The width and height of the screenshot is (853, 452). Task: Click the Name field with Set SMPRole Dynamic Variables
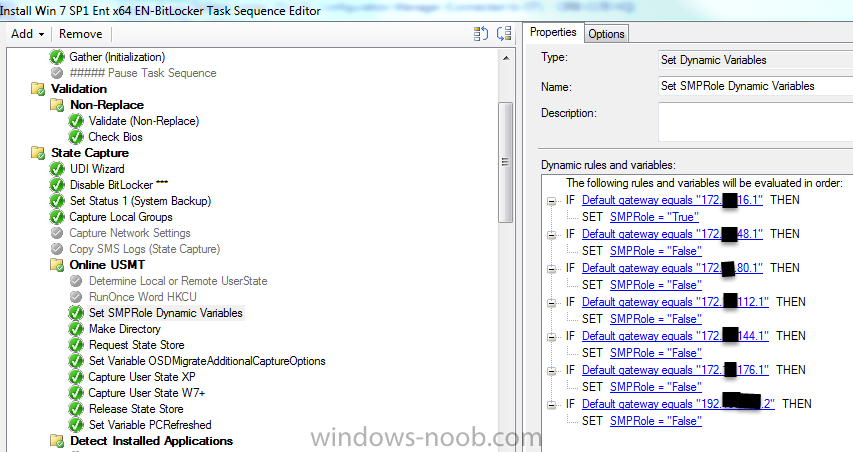[x=756, y=86]
